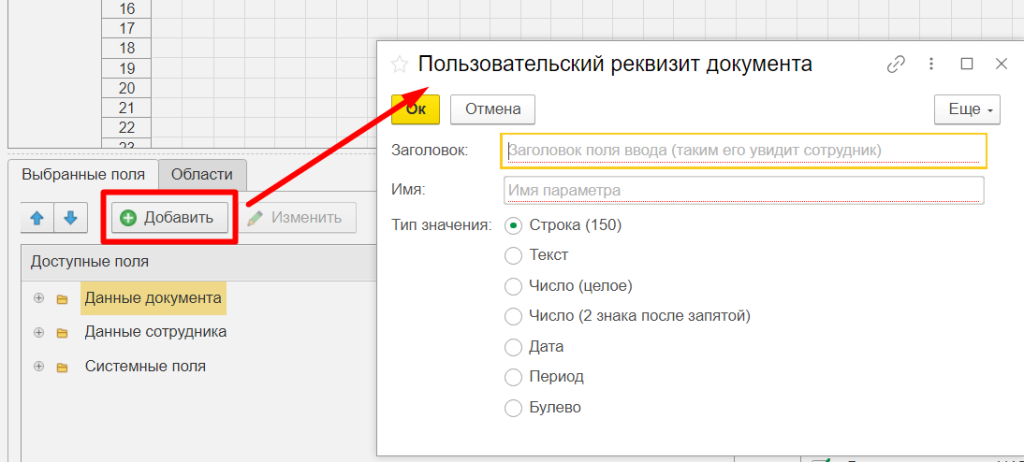1024x462 pixels.
Task: Open the three-dot dialog menu icon
Action: pos(932,64)
